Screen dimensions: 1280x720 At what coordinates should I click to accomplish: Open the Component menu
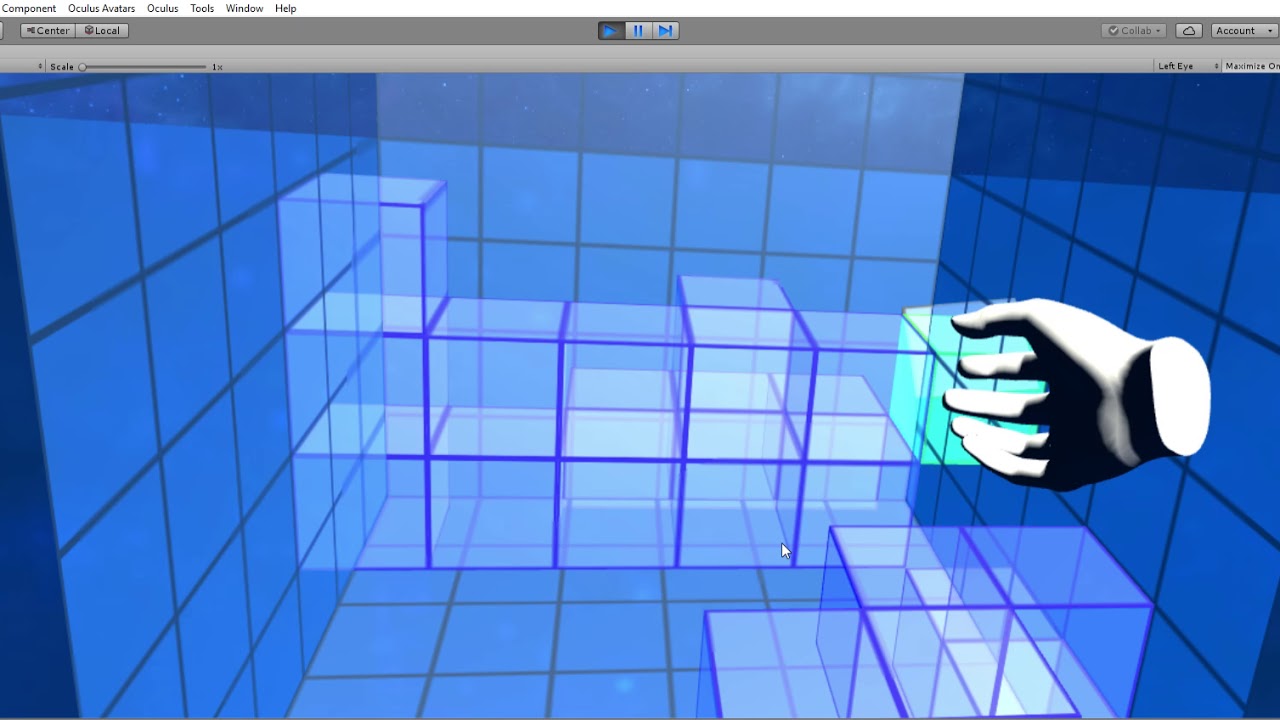[29, 8]
